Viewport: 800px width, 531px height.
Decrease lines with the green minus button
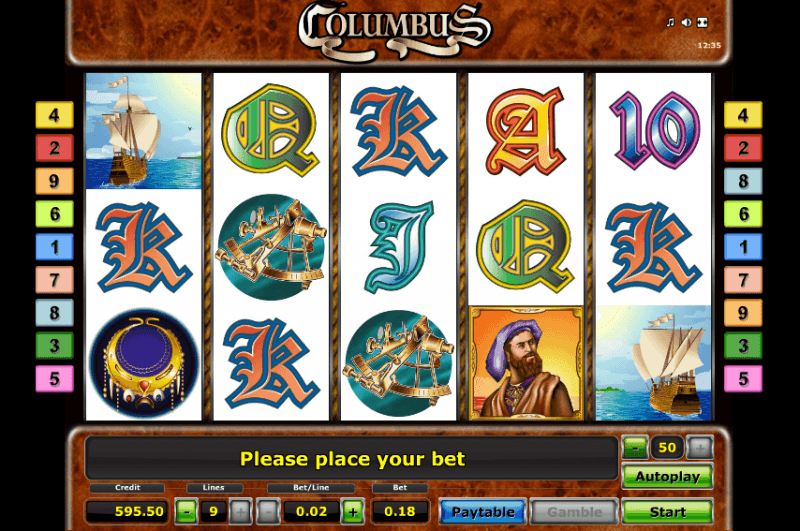coord(187,511)
